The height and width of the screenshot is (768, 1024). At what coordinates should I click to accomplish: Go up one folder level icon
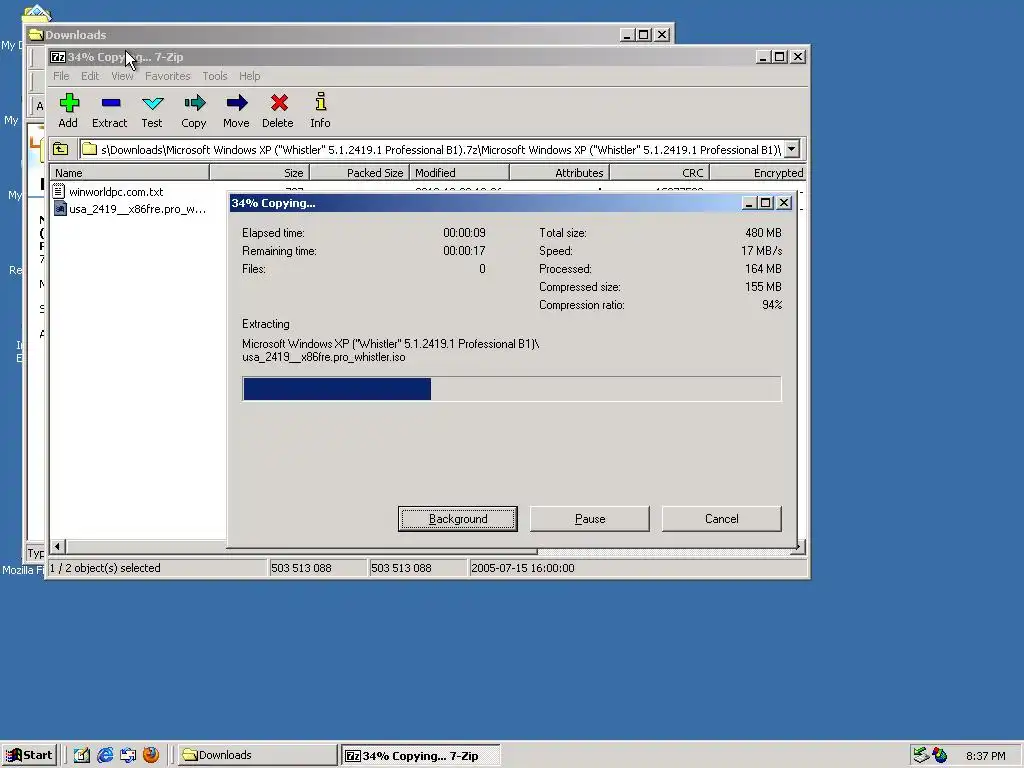(60, 150)
